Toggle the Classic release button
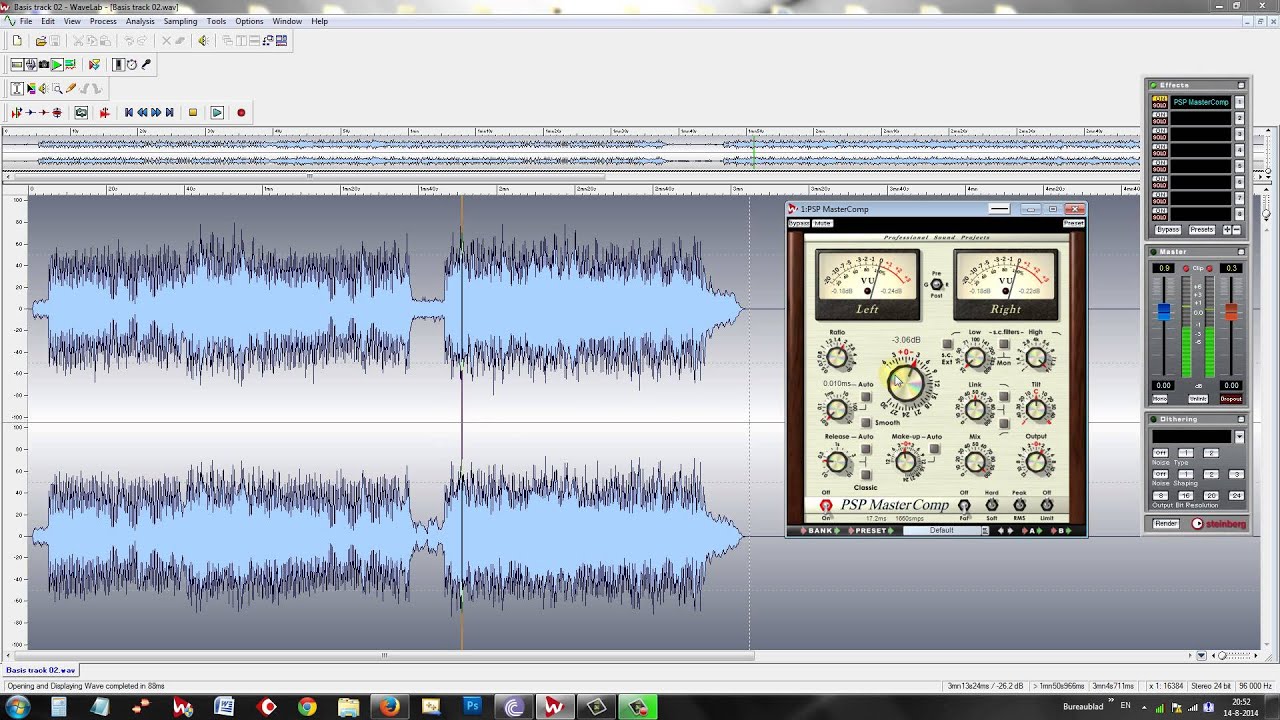Image resolution: width=1280 pixels, height=720 pixels. click(x=866, y=475)
